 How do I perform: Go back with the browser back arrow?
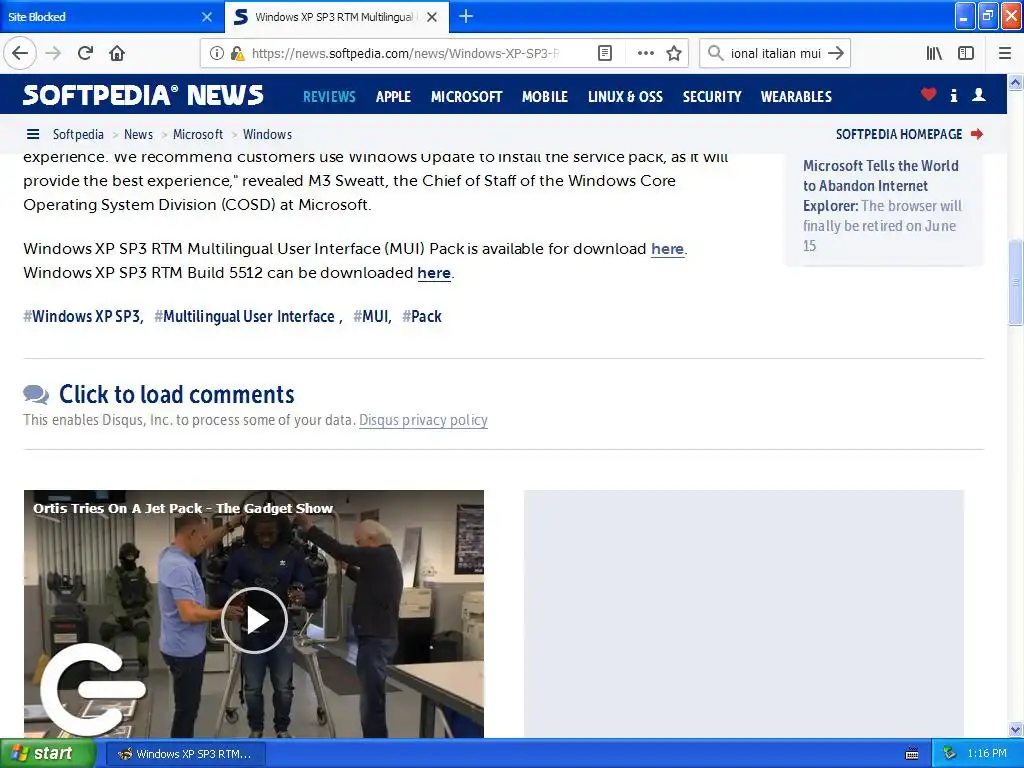20,53
